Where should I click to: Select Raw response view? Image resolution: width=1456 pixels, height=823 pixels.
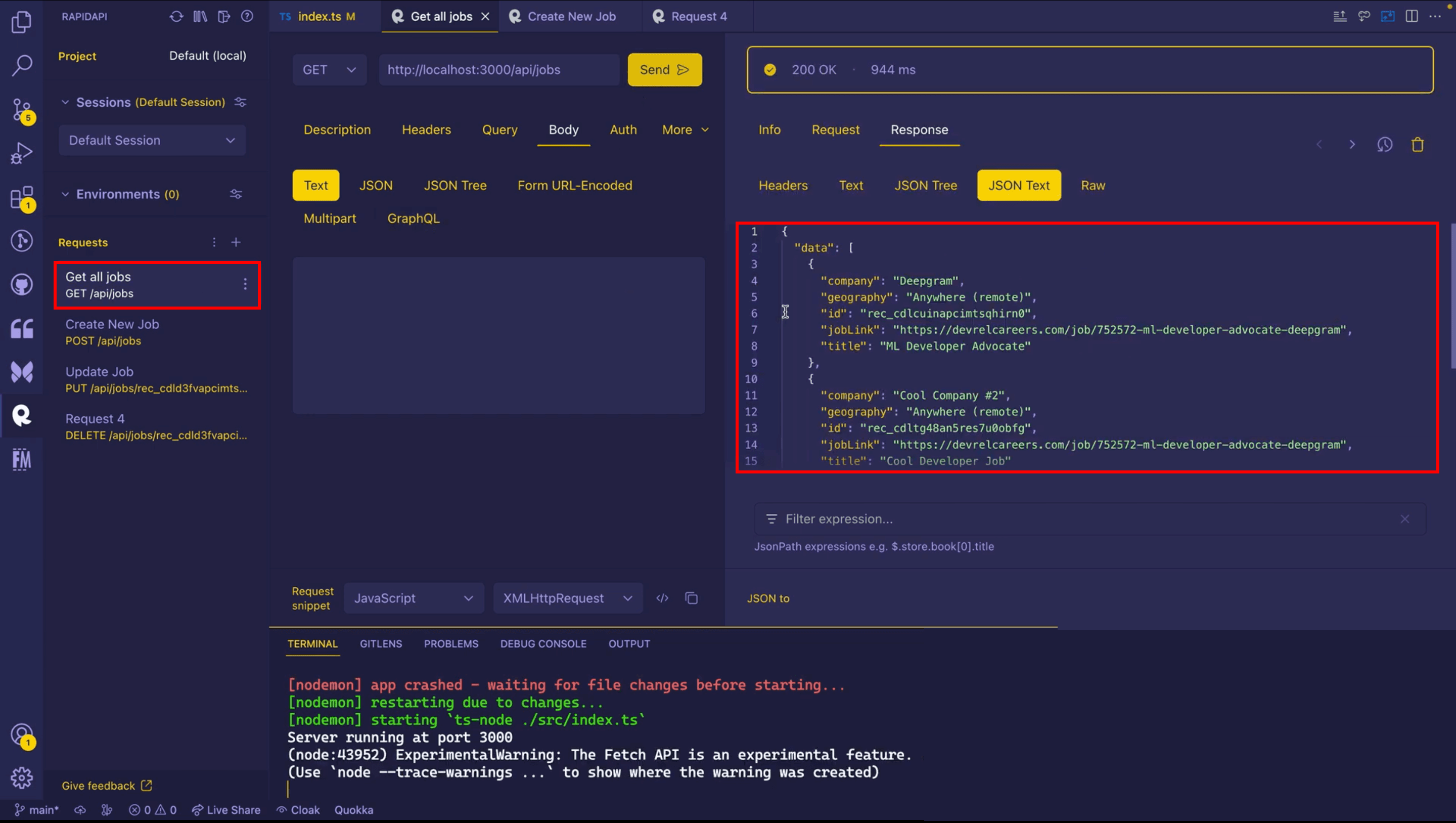tap(1093, 186)
